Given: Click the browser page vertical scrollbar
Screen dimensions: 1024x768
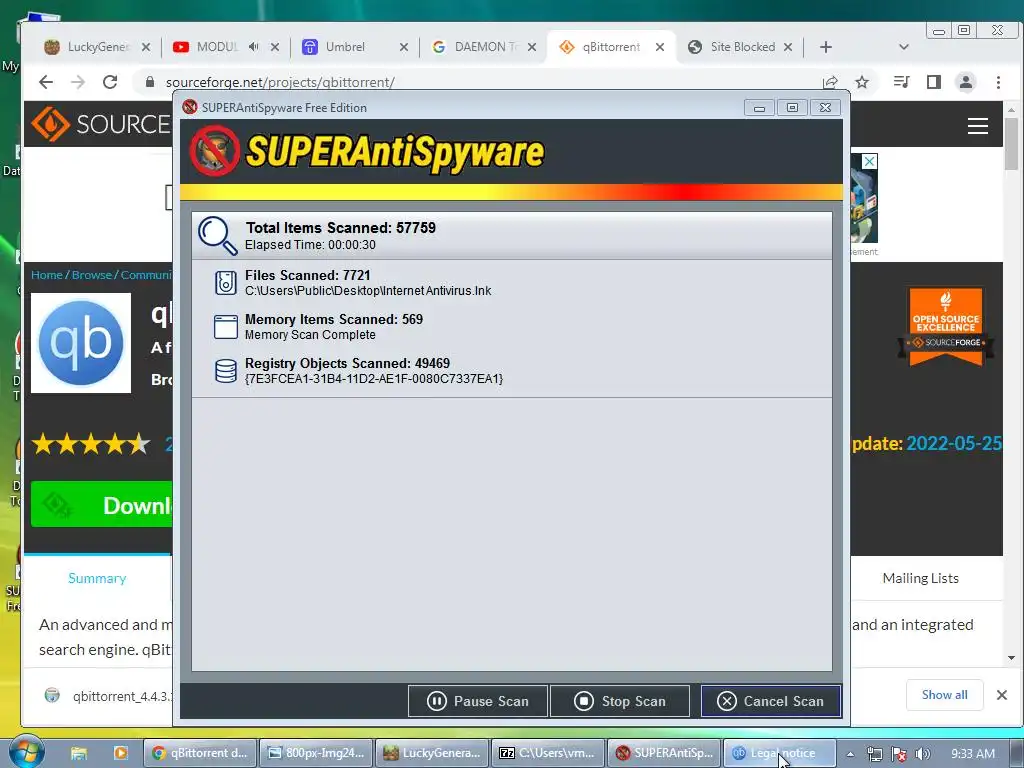Looking at the screenshot, I should (x=1011, y=144).
